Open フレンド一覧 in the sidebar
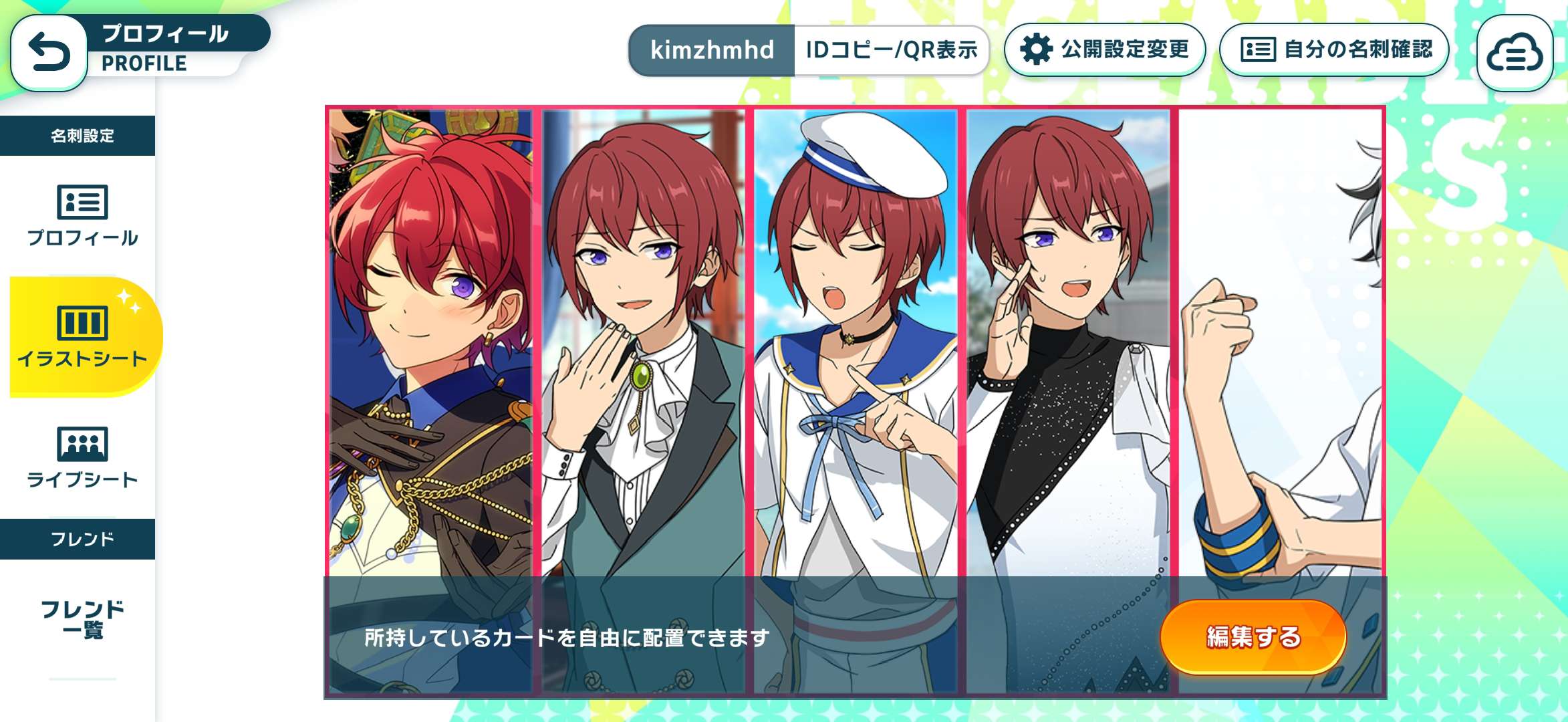Image resolution: width=1568 pixels, height=722 pixels. pyautogui.click(x=82, y=619)
